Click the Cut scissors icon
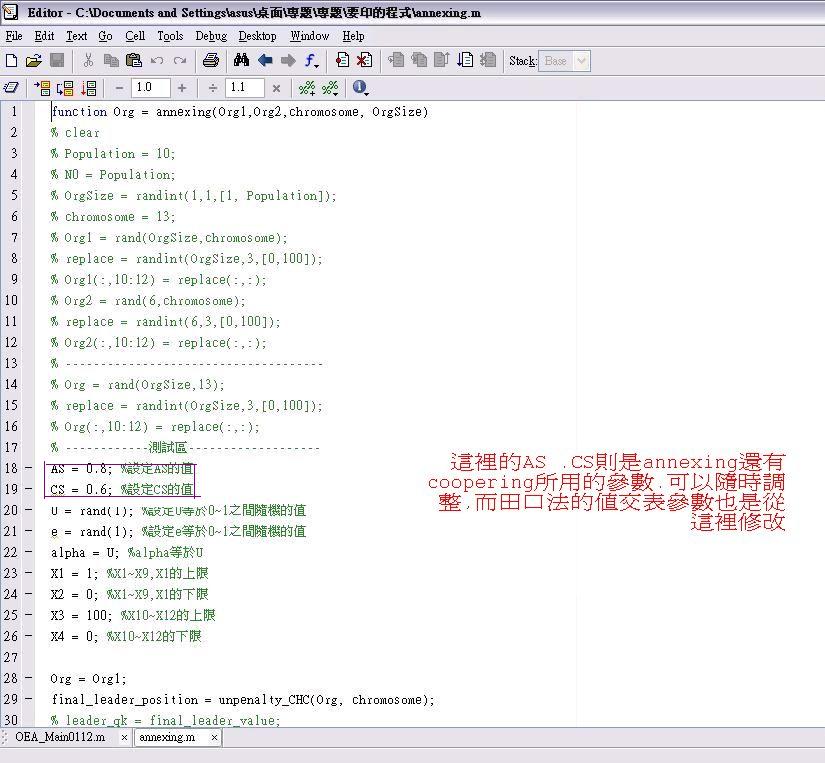Viewport: 825px width, 763px height. [88, 61]
